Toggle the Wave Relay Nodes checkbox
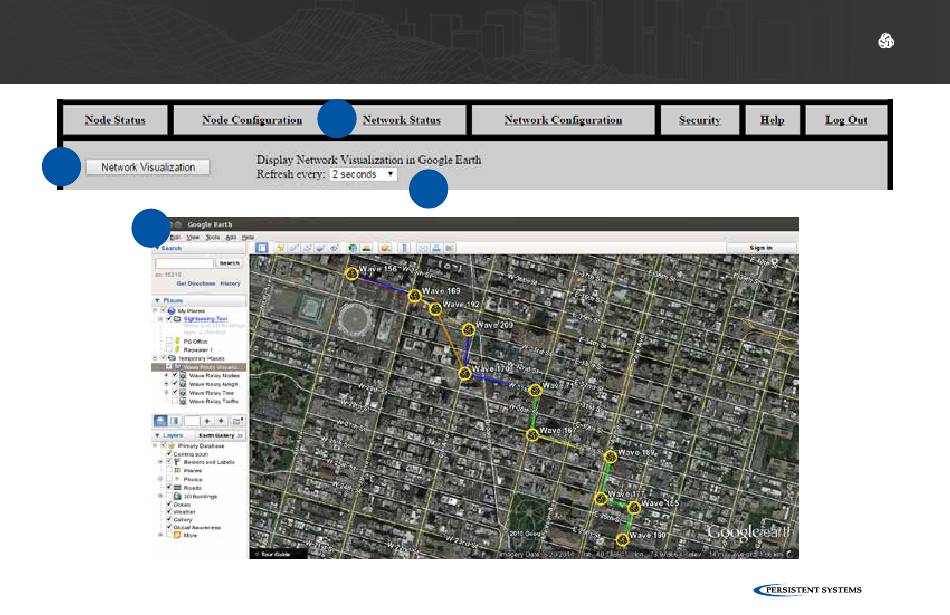This screenshot has height=615, width=950. point(175,376)
